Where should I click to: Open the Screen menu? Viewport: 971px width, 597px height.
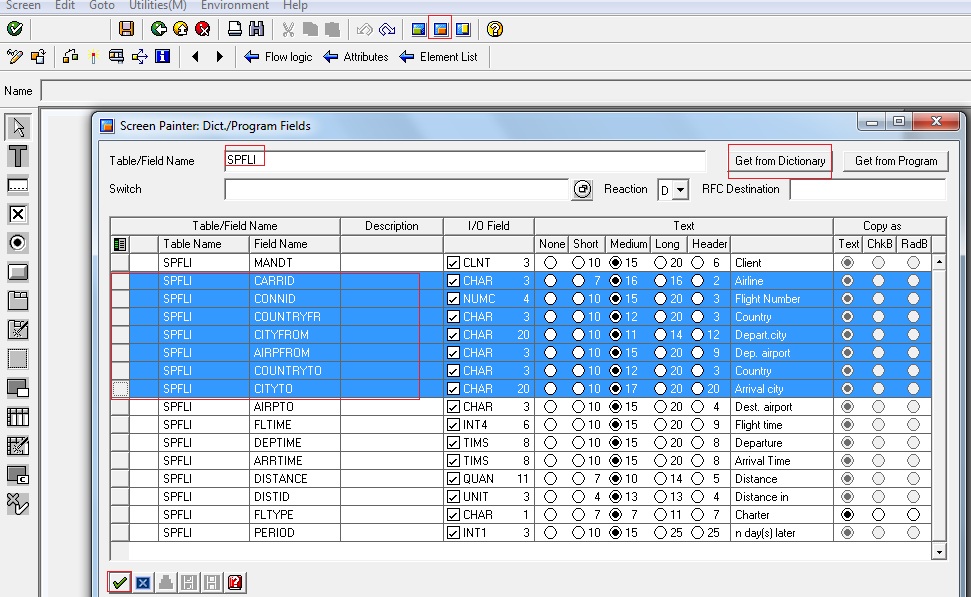pos(23,5)
